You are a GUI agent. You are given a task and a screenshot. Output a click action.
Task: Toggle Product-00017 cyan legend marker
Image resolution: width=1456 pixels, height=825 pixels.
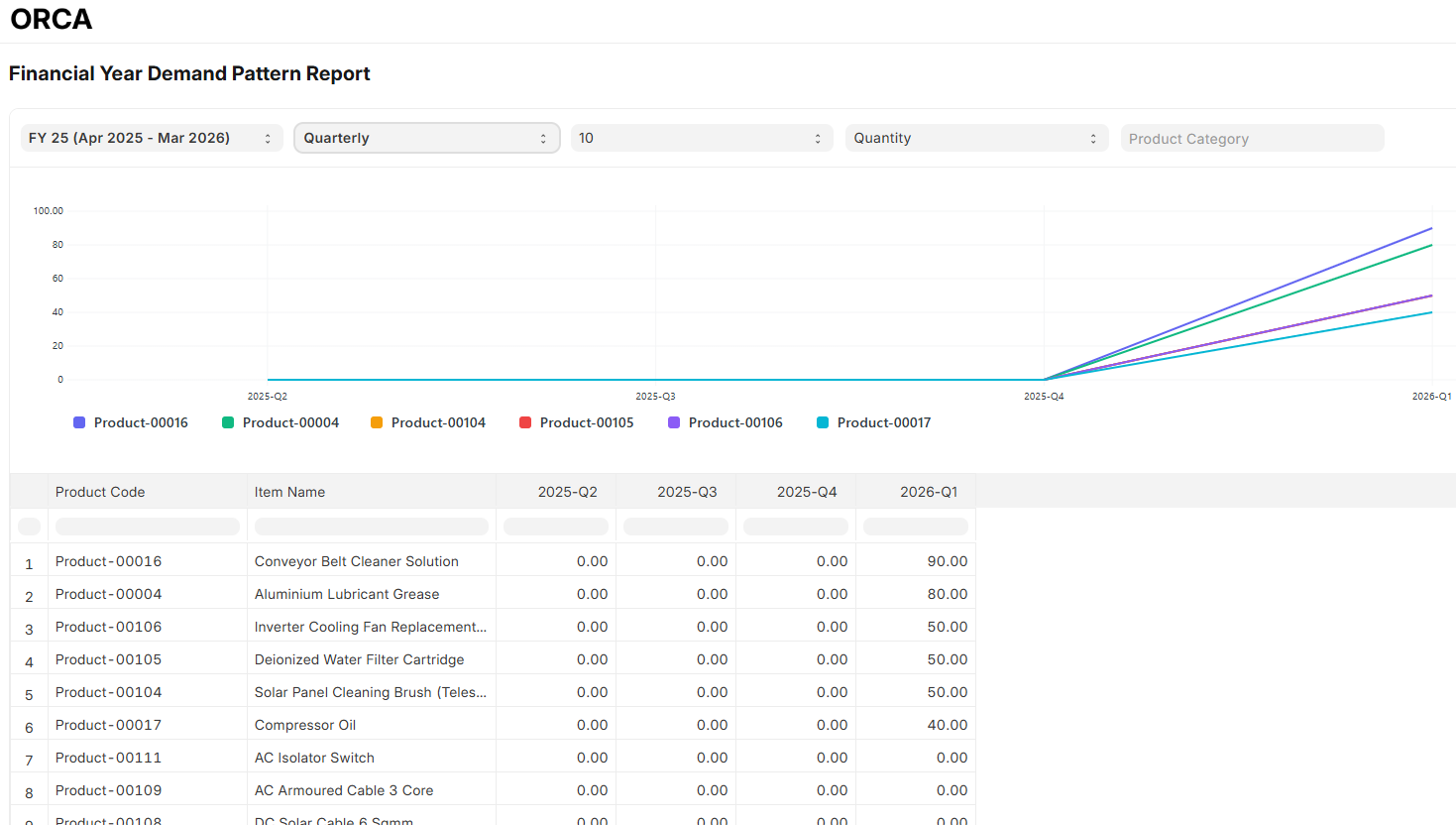823,422
